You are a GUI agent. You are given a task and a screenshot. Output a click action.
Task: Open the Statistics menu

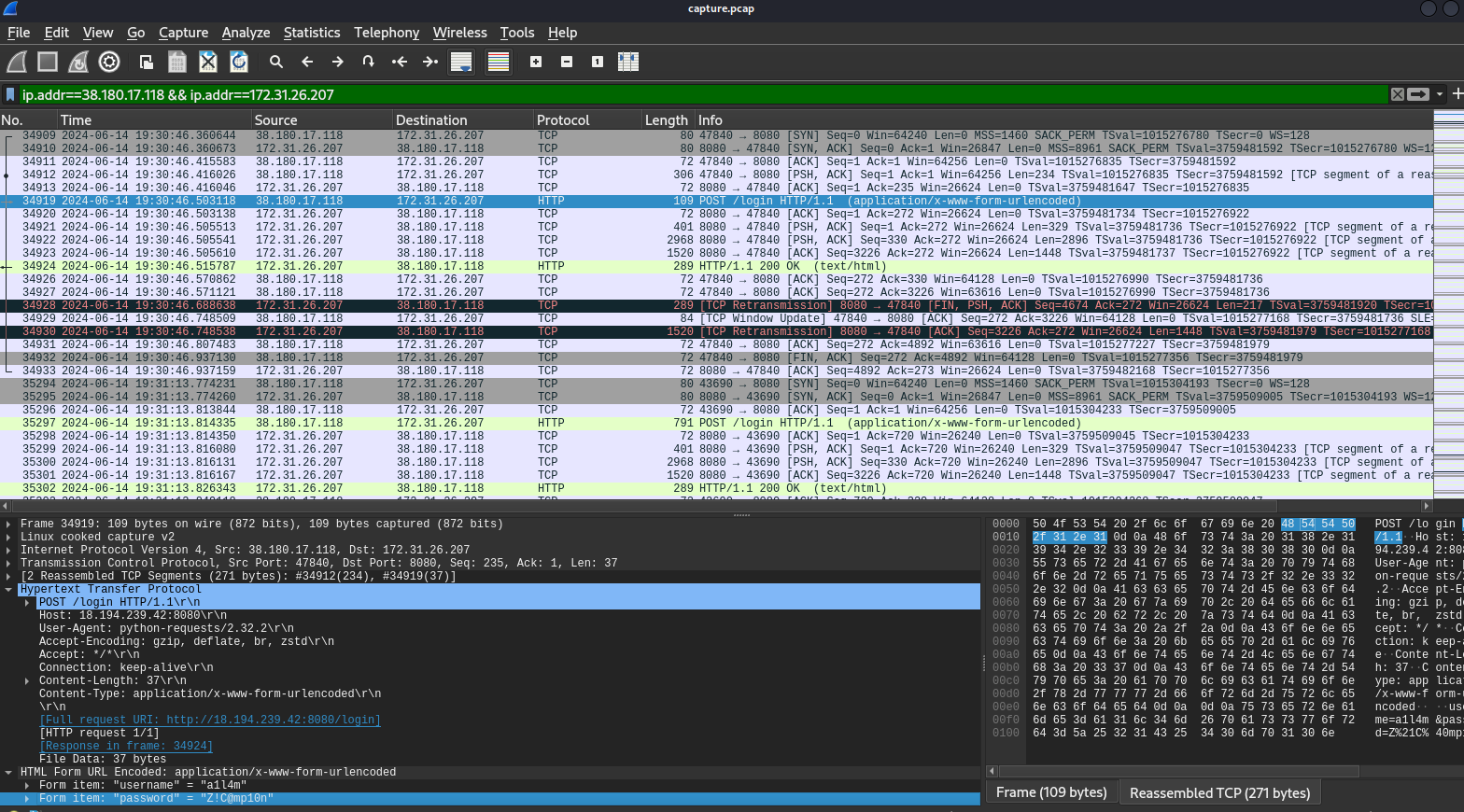point(311,33)
